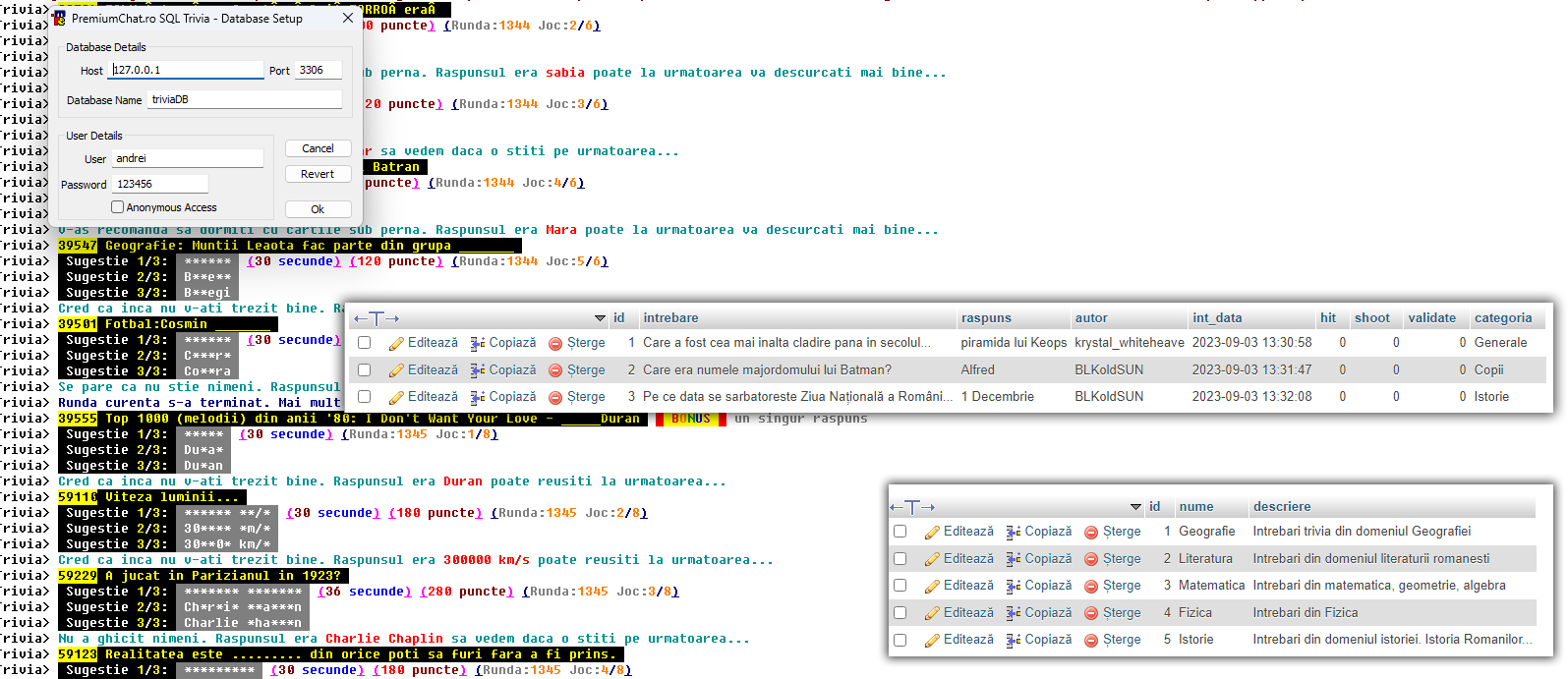Focus the Host field with 127.0.0.1
Screen dimensions: 1568x679
click(x=186, y=70)
